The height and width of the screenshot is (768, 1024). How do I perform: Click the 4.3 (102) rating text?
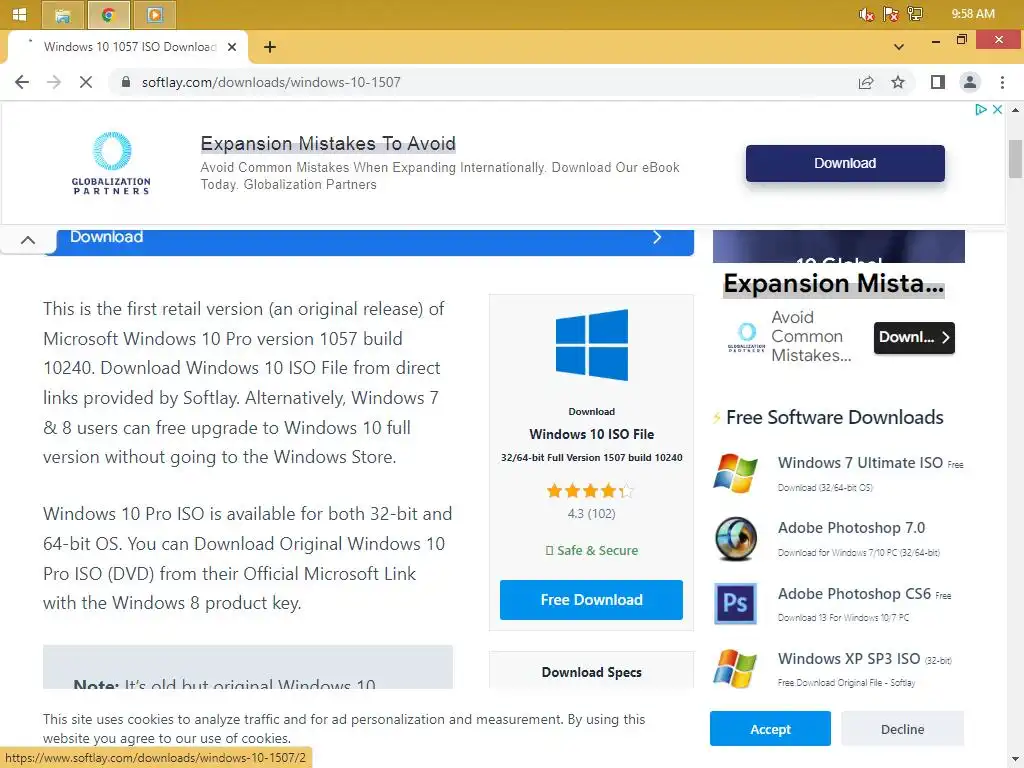click(592, 513)
